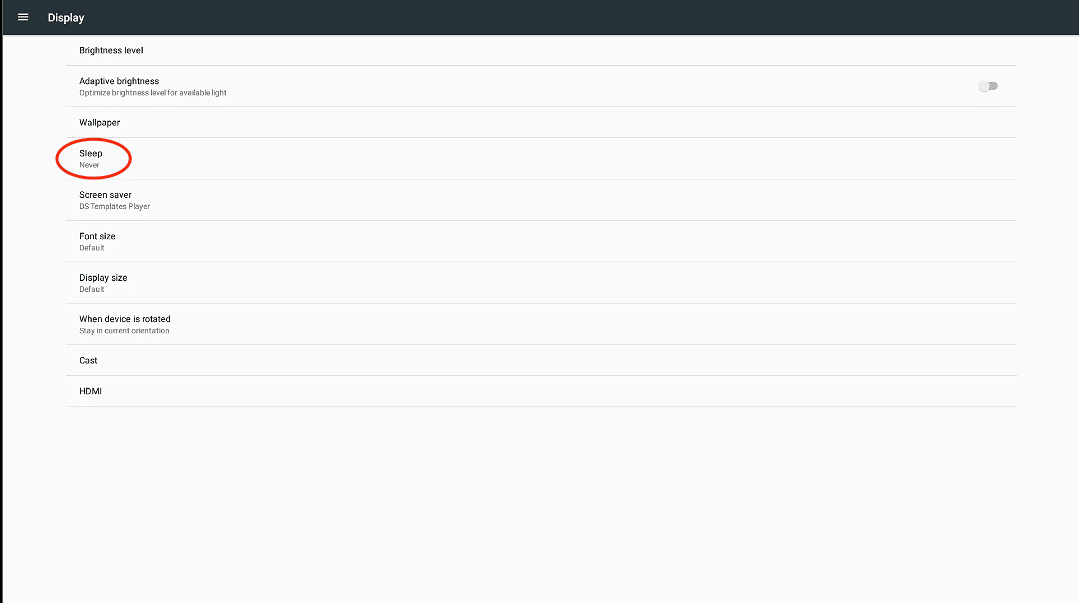Click the Default value under Font size

pos(92,248)
